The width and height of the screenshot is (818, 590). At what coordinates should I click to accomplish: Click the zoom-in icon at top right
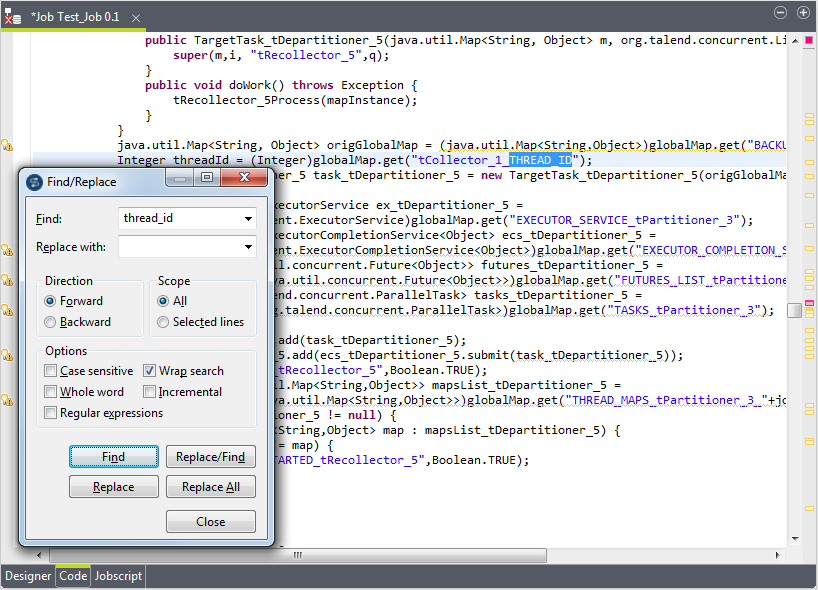pos(805,12)
